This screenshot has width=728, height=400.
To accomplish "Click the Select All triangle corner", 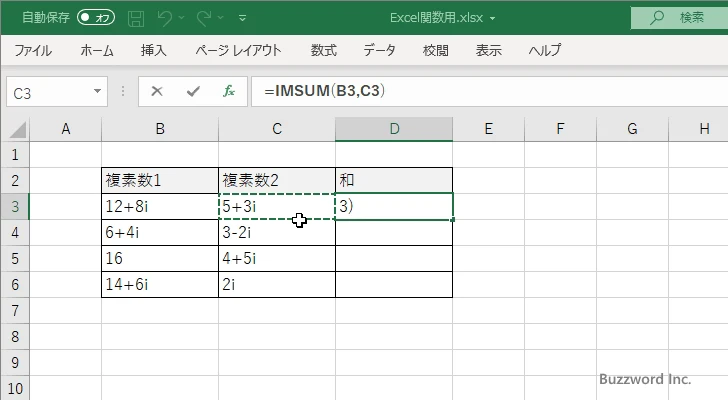I will click(18, 129).
